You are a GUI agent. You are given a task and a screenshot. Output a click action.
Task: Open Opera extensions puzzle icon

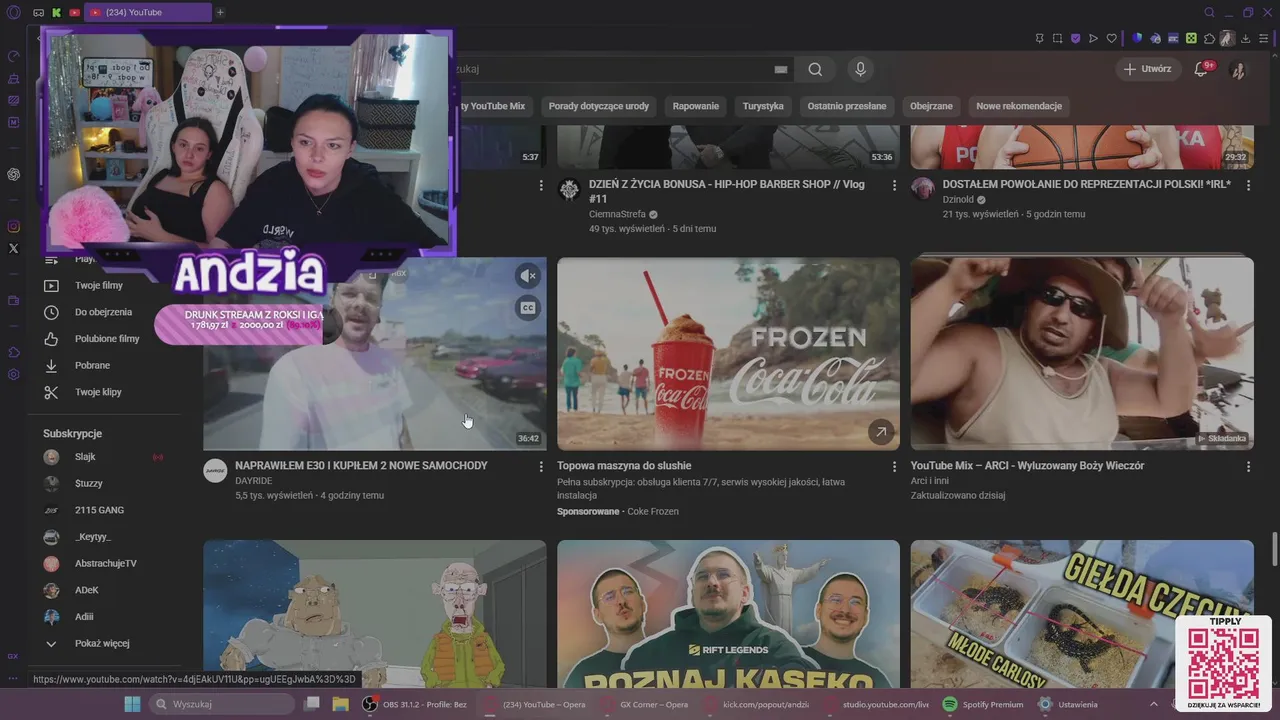coord(1209,39)
